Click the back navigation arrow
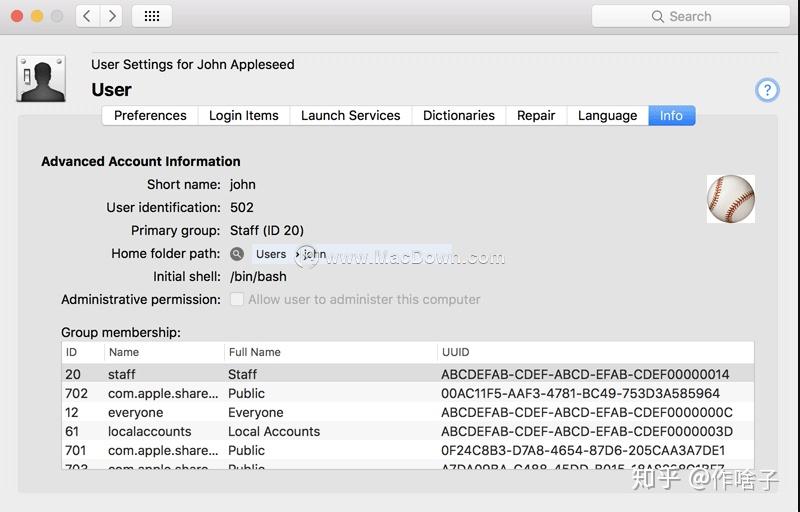This screenshot has width=800, height=512. tap(87, 16)
